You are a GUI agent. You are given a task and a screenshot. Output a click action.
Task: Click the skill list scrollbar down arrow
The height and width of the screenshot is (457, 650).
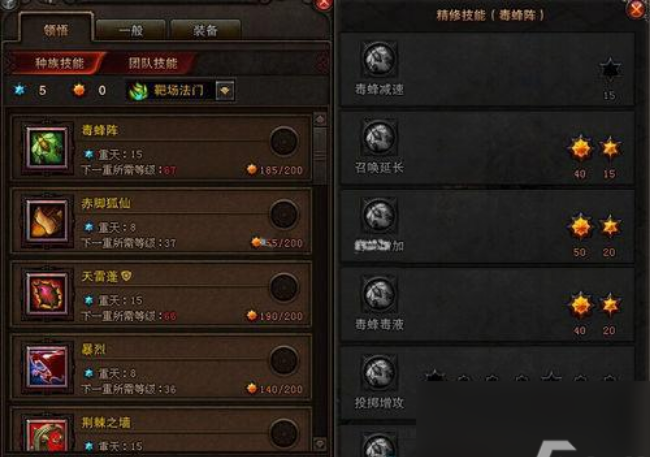(x=320, y=444)
